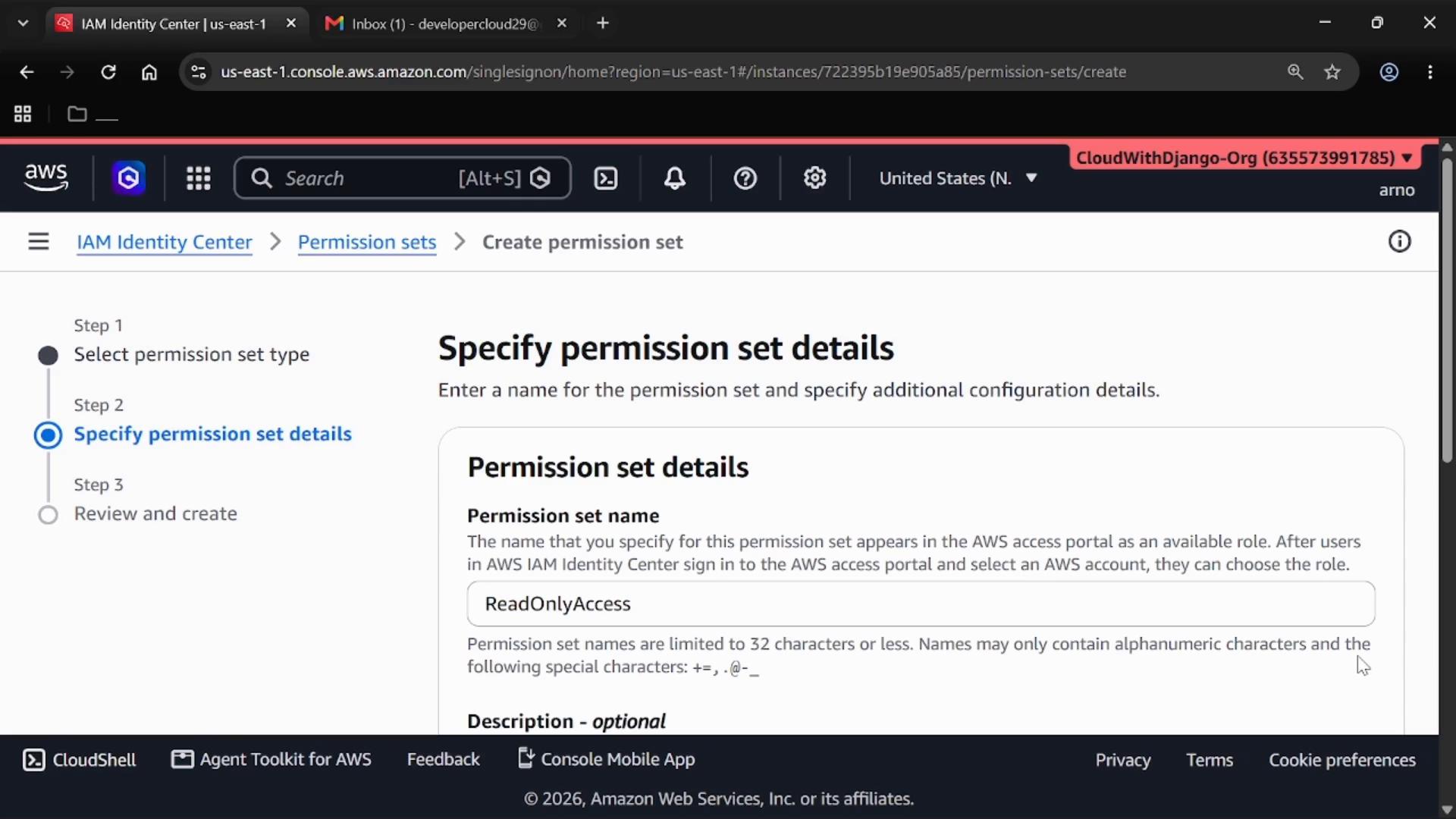Open the AWS services grid menu
Image resolution: width=1456 pixels, height=819 pixels.
point(199,178)
